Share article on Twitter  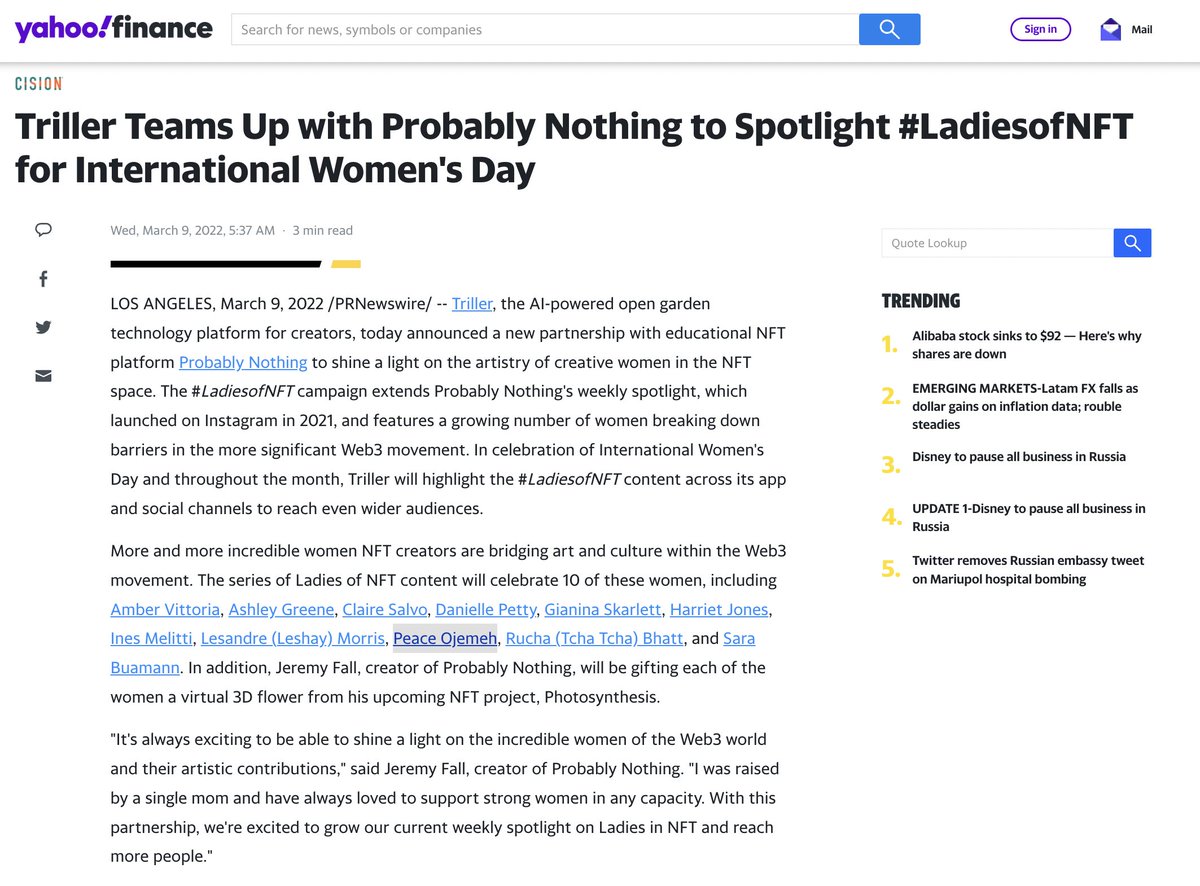[43, 327]
